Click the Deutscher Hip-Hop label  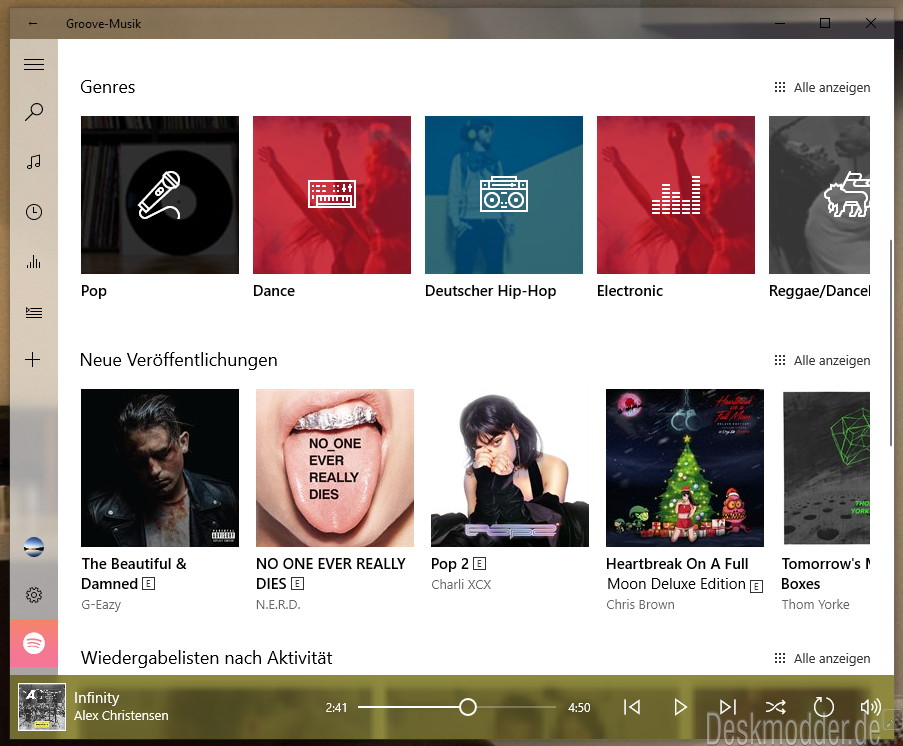pos(491,291)
